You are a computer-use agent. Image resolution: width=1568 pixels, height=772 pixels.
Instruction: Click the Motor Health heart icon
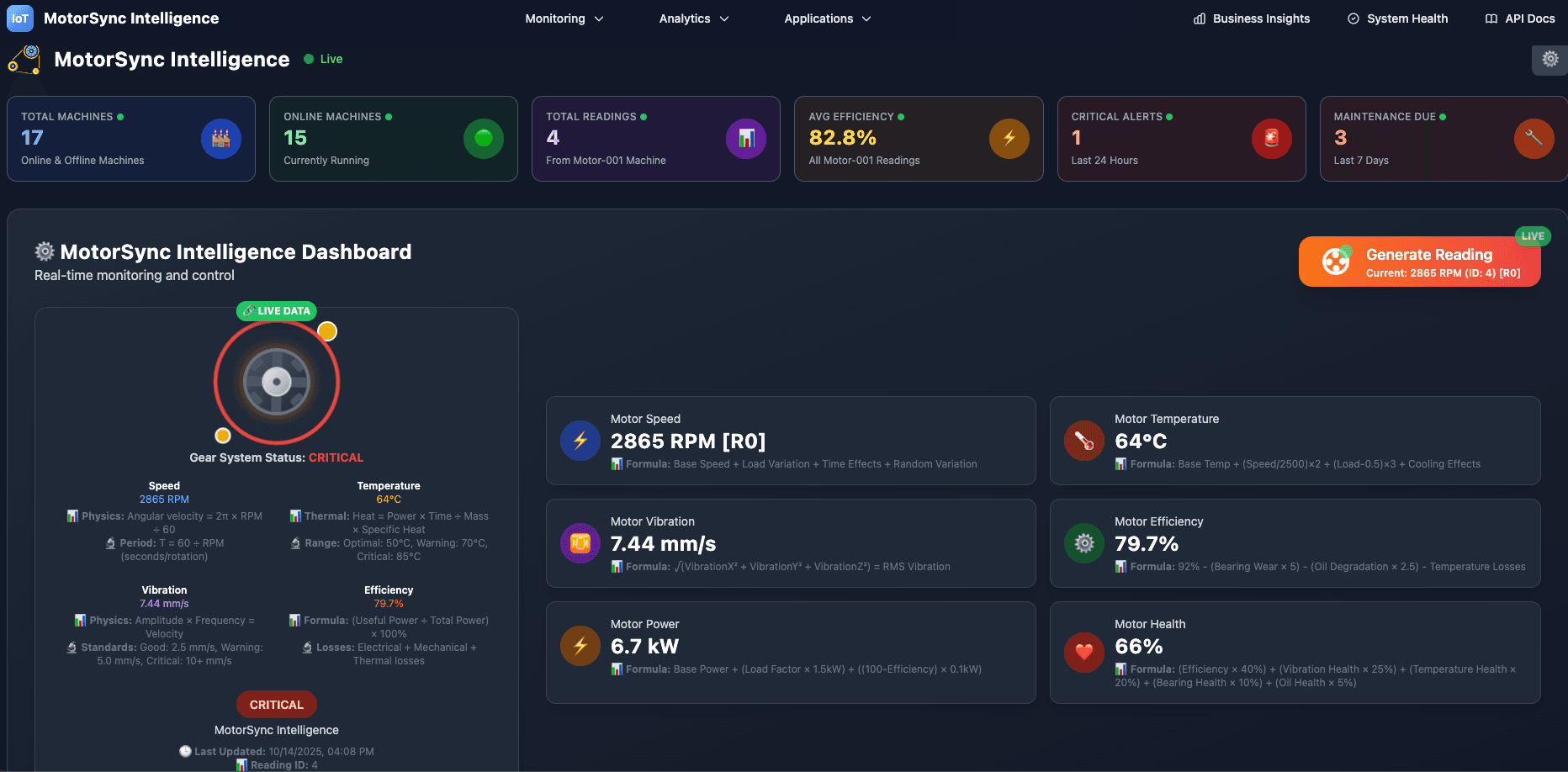click(x=1083, y=652)
